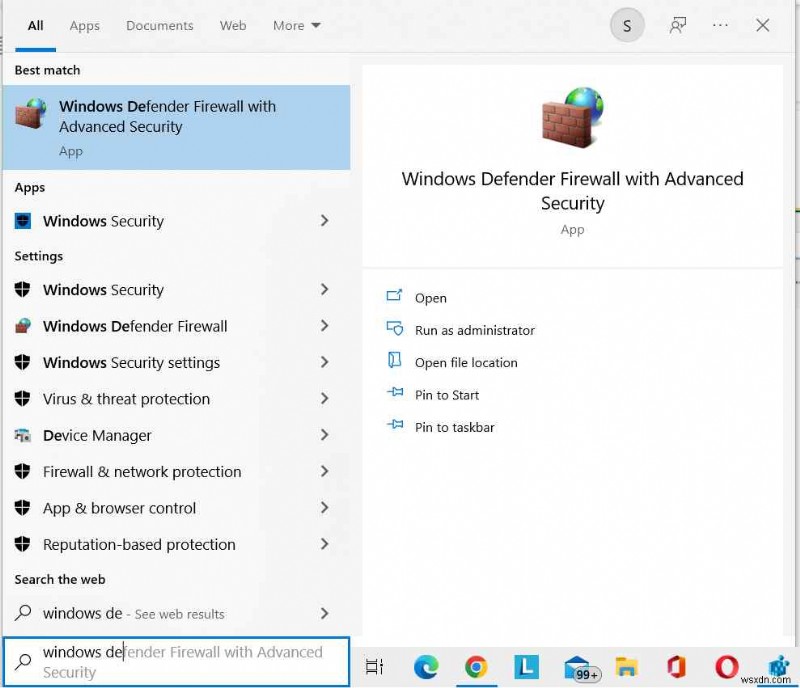Expand arrow for Windows Security under Settings
800x688 pixels.
click(324, 289)
